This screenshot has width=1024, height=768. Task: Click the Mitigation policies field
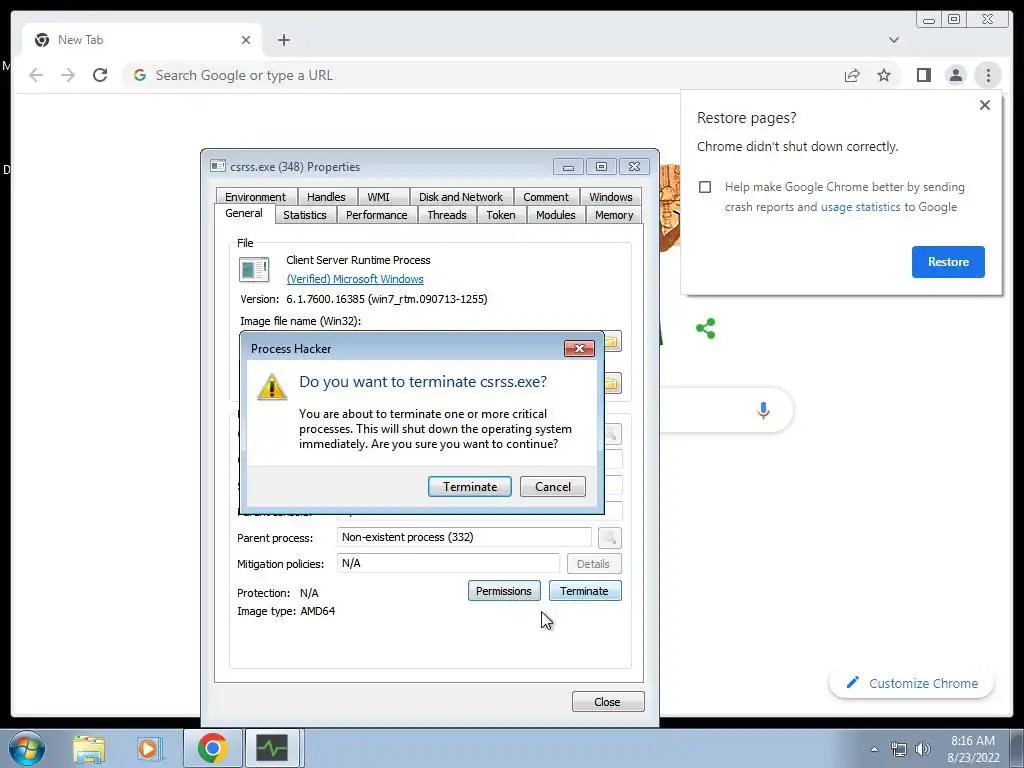[448, 563]
